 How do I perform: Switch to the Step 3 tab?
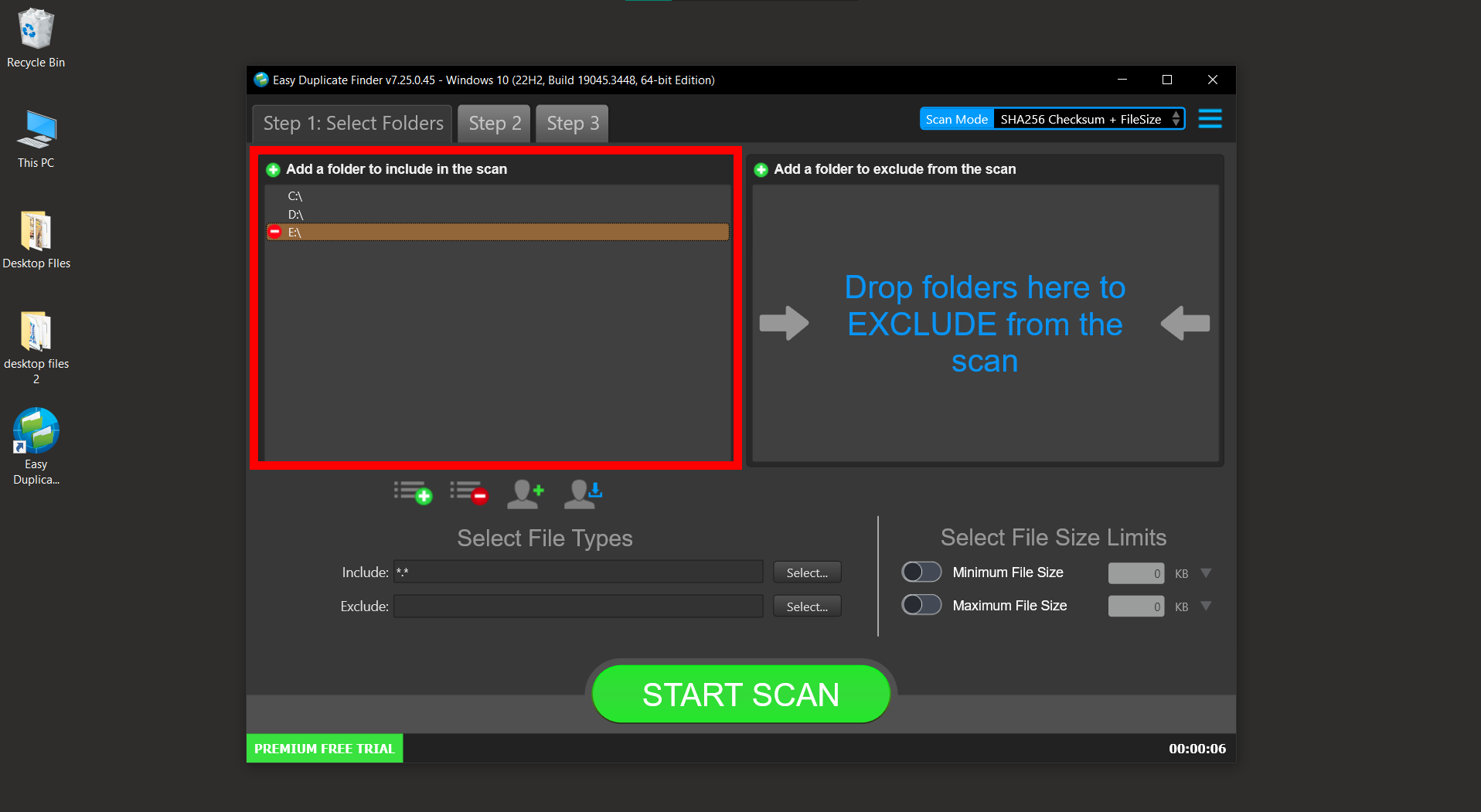tap(573, 124)
